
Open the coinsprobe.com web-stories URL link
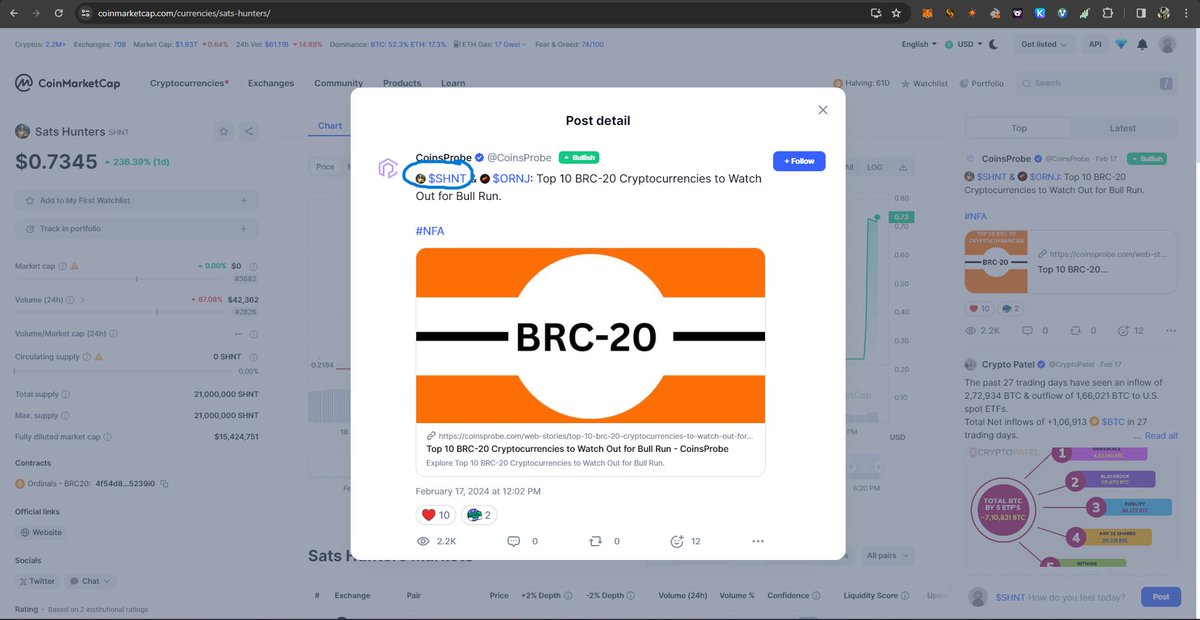[595, 436]
